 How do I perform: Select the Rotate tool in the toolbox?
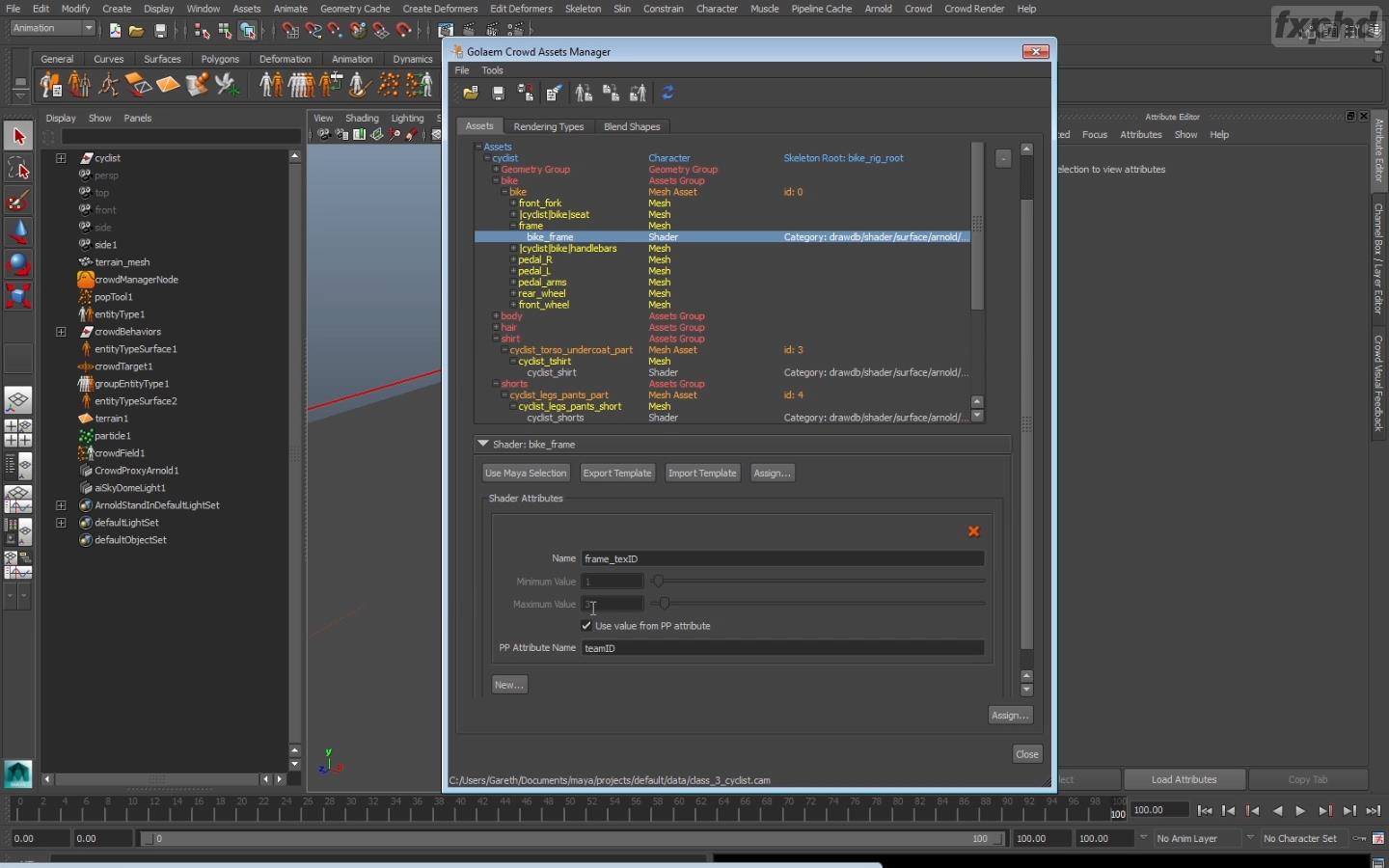pos(18,264)
